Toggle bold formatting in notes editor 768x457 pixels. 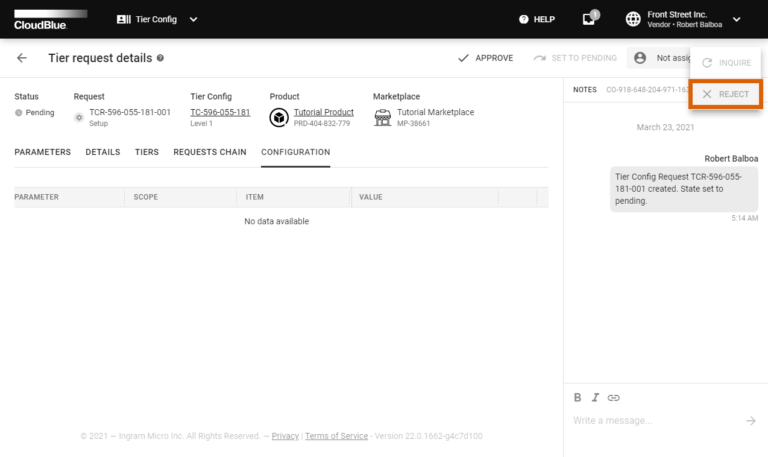577,398
